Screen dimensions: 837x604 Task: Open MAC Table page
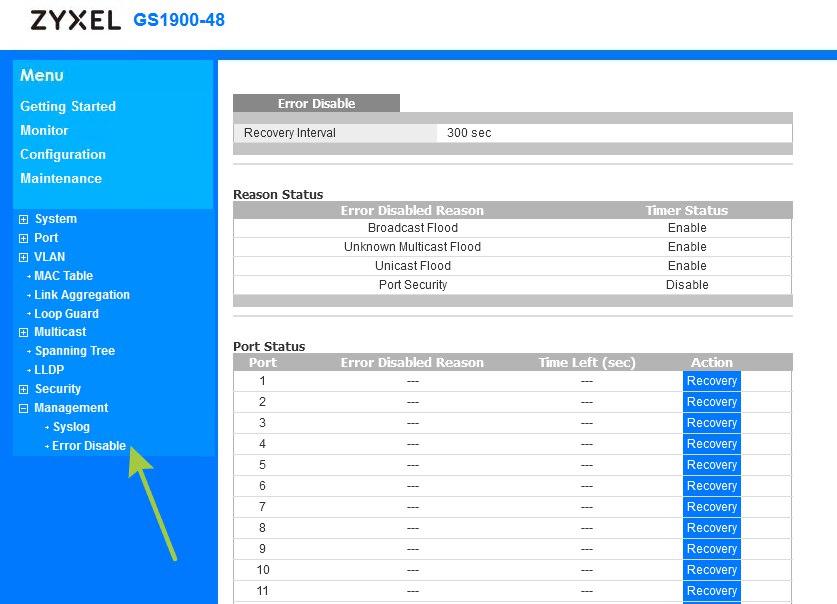pyautogui.click(x=64, y=276)
